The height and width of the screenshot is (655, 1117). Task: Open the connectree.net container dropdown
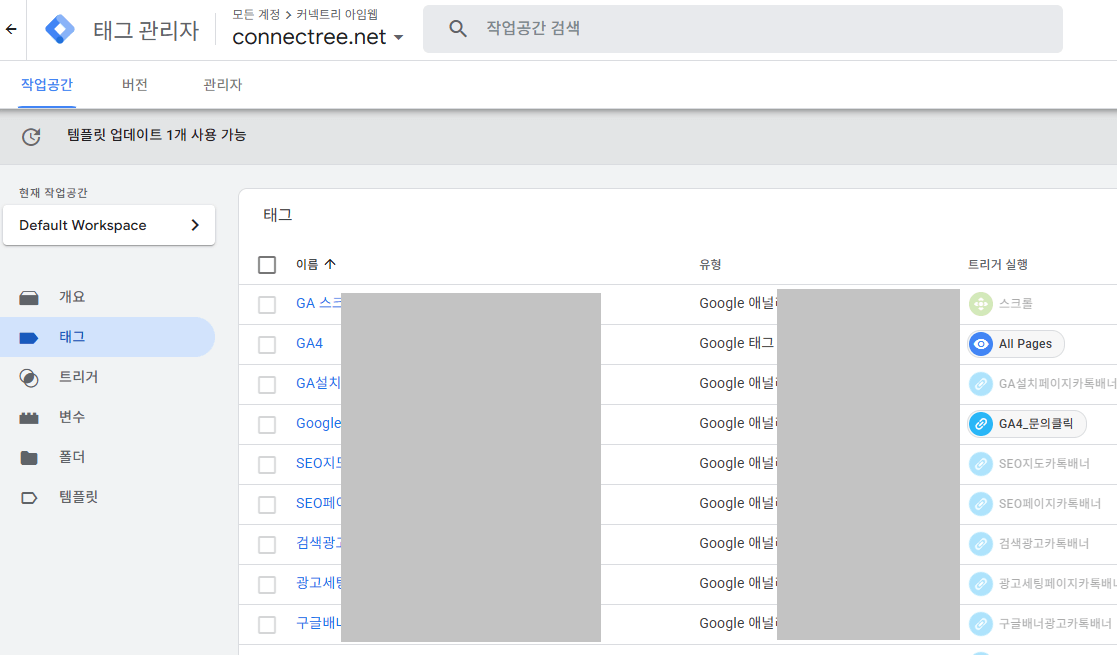click(x=318, y=37)
